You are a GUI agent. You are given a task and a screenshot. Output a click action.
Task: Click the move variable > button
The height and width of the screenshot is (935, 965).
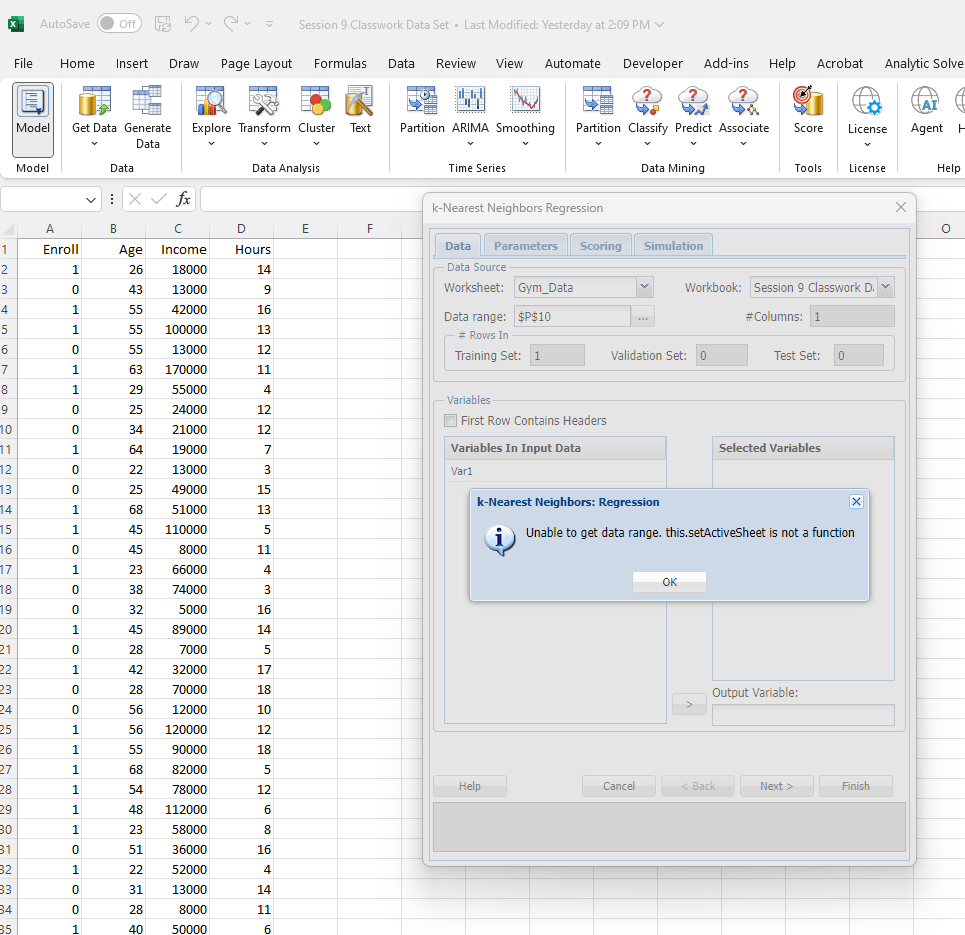pyautogui.click(x=689, y=704)
